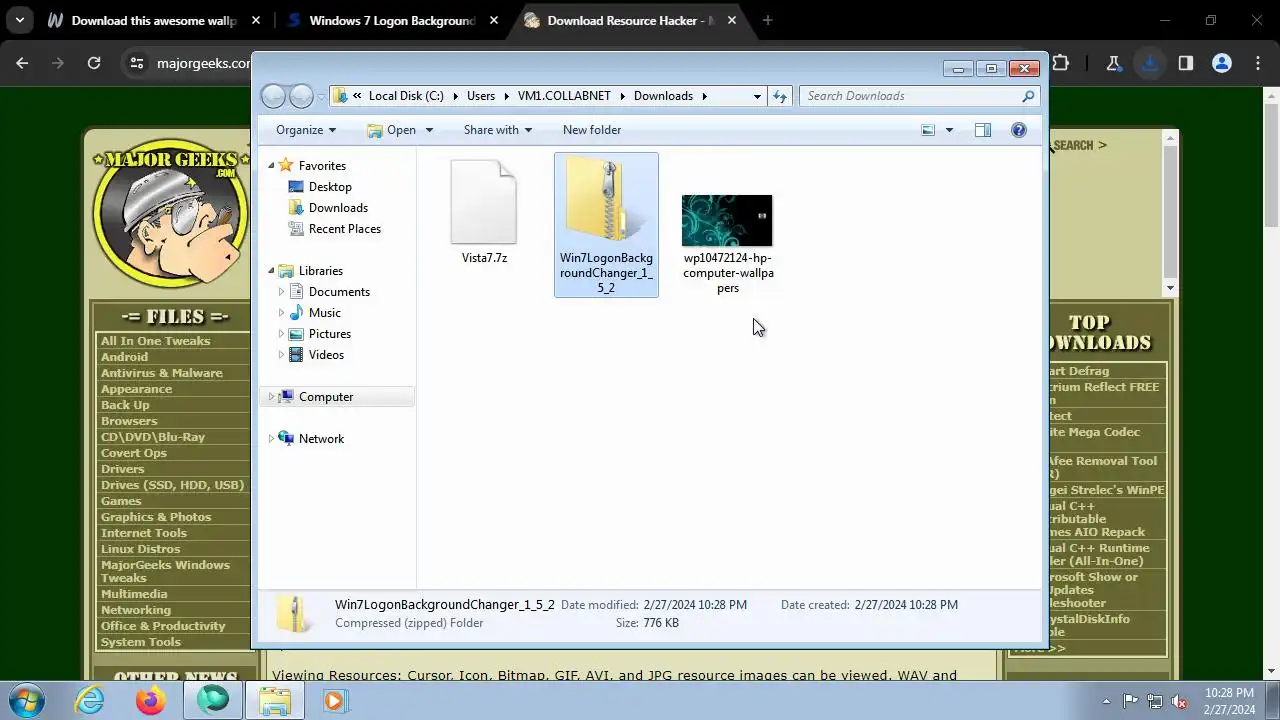Open Downloads under Favorites
Screen dimensions: 1280x720
coord(338,208)
